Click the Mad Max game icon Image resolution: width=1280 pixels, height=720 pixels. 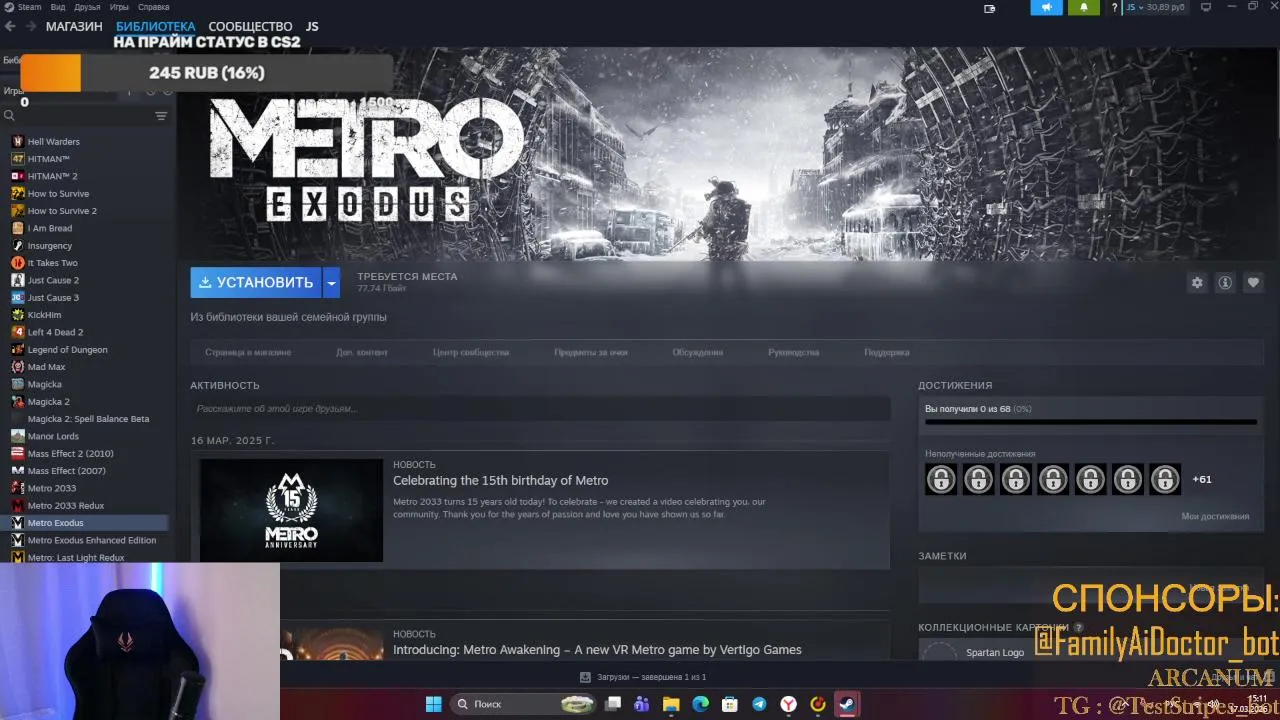pyautogui.click(x=17, y=367)
